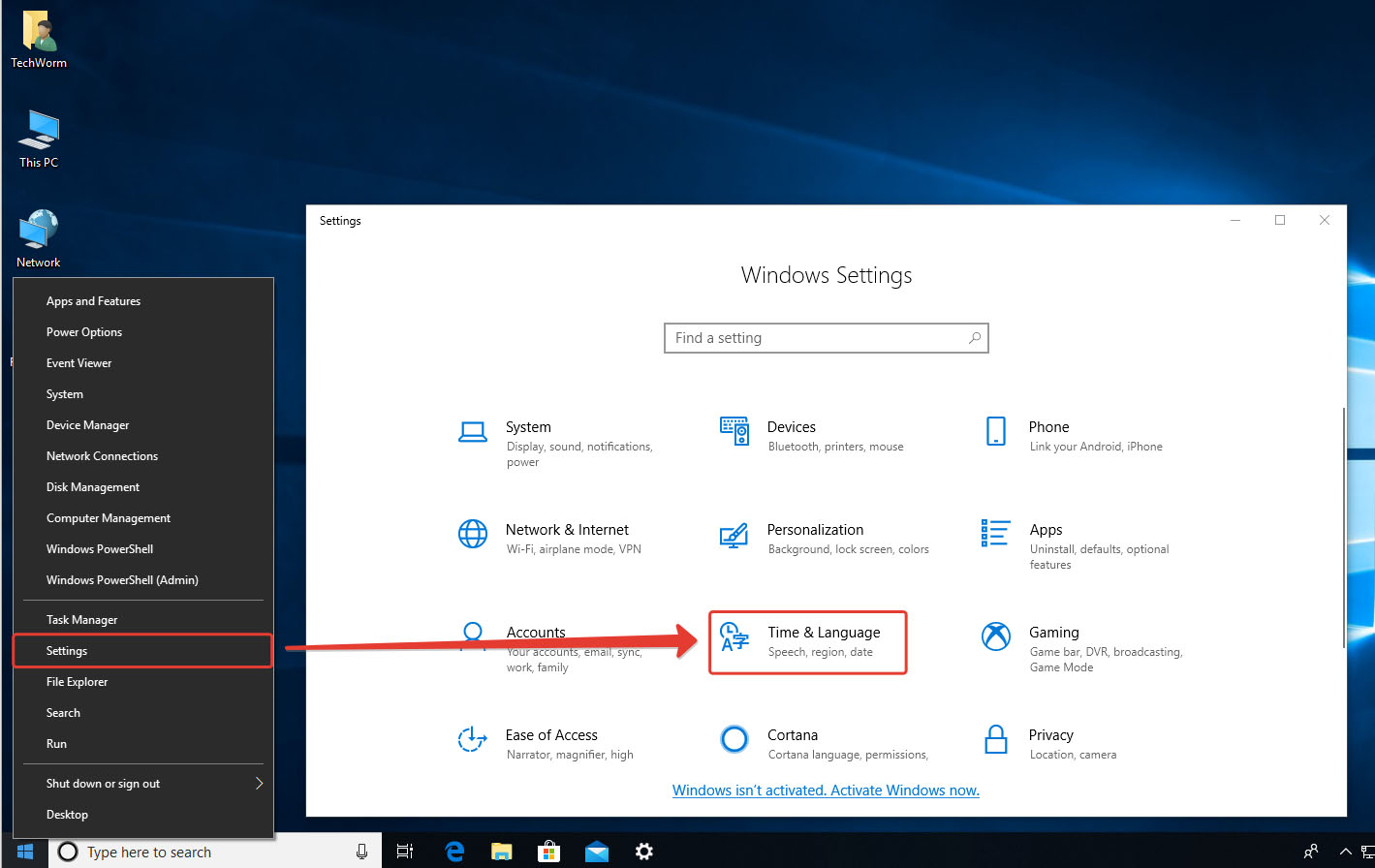Click the Phone settings icon
Viewport: 1375px width, 868px height.
point(995,431)
